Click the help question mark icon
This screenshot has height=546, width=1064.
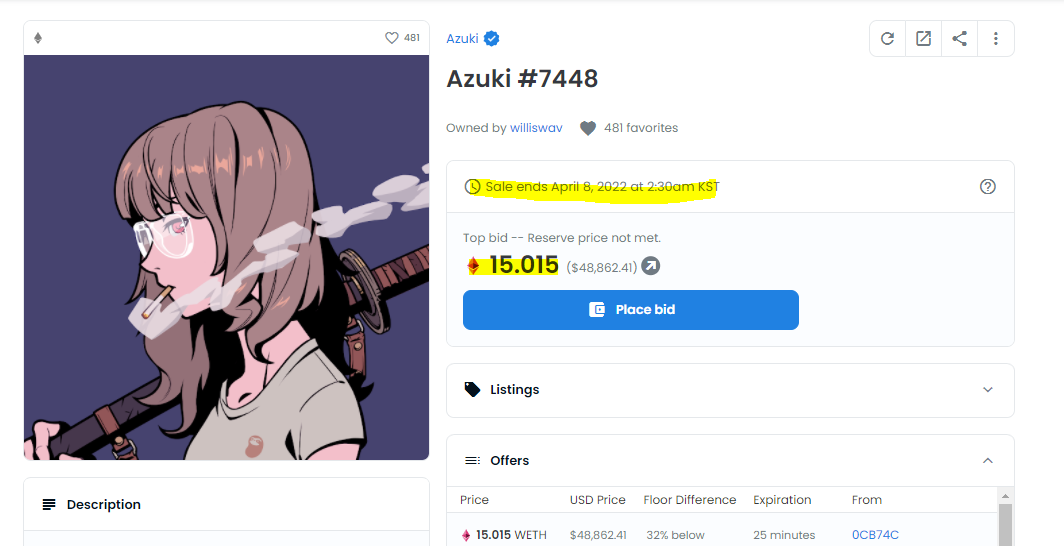987,187
